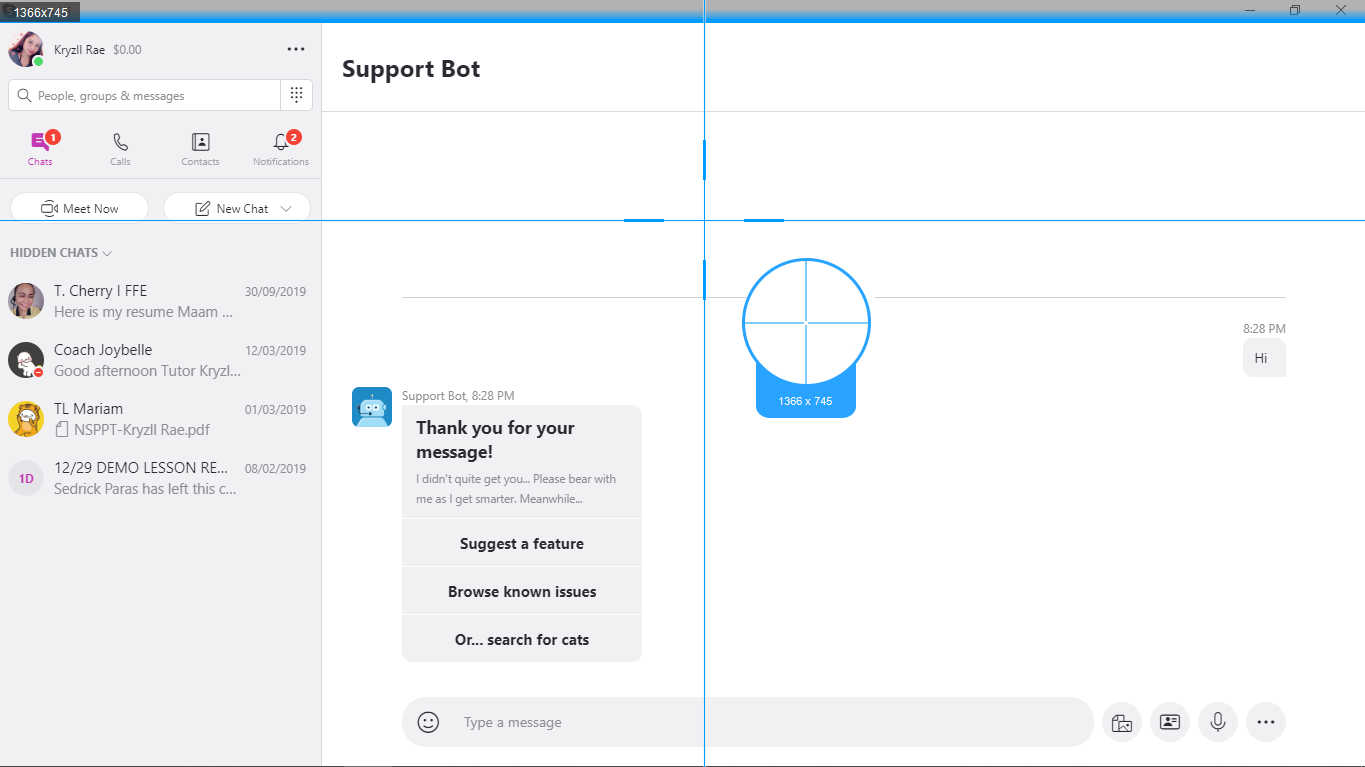Restore down the window
Image resolution: width=1365 pixels, height=767 pixels.
click(1295, 10)
